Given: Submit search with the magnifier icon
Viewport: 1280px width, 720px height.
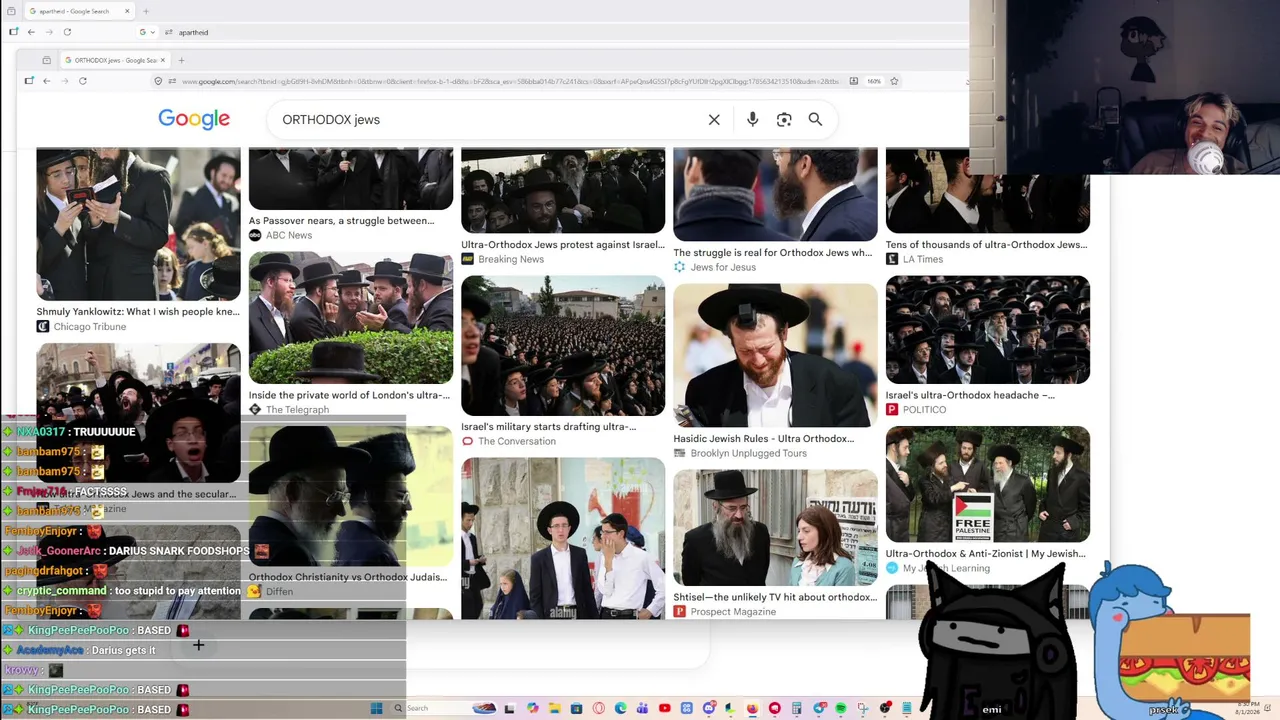Looking at the screenshot, I should [x=815, y=120].
